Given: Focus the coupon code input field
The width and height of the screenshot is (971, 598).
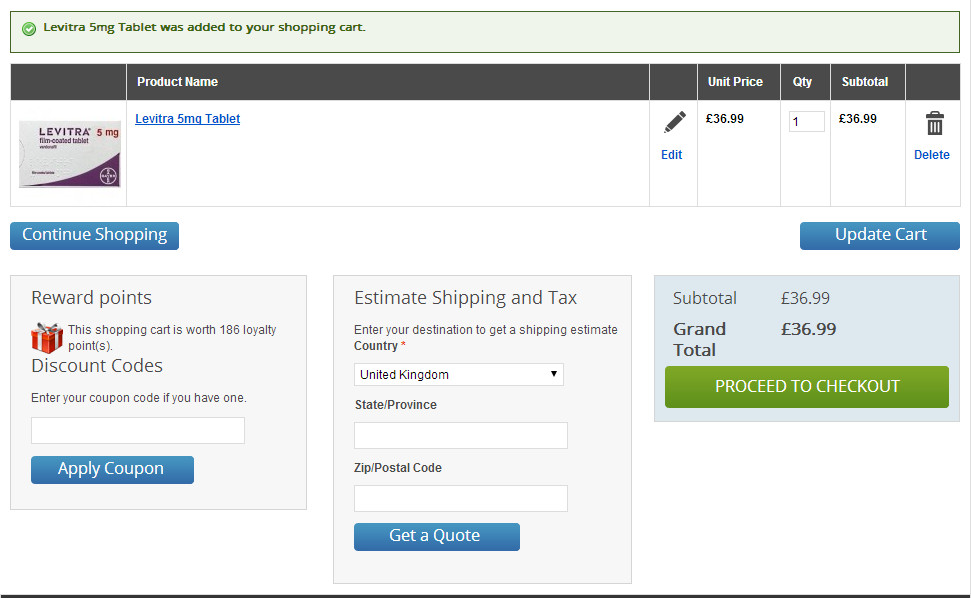Looking at the screenshot, I should coord(138,430).
